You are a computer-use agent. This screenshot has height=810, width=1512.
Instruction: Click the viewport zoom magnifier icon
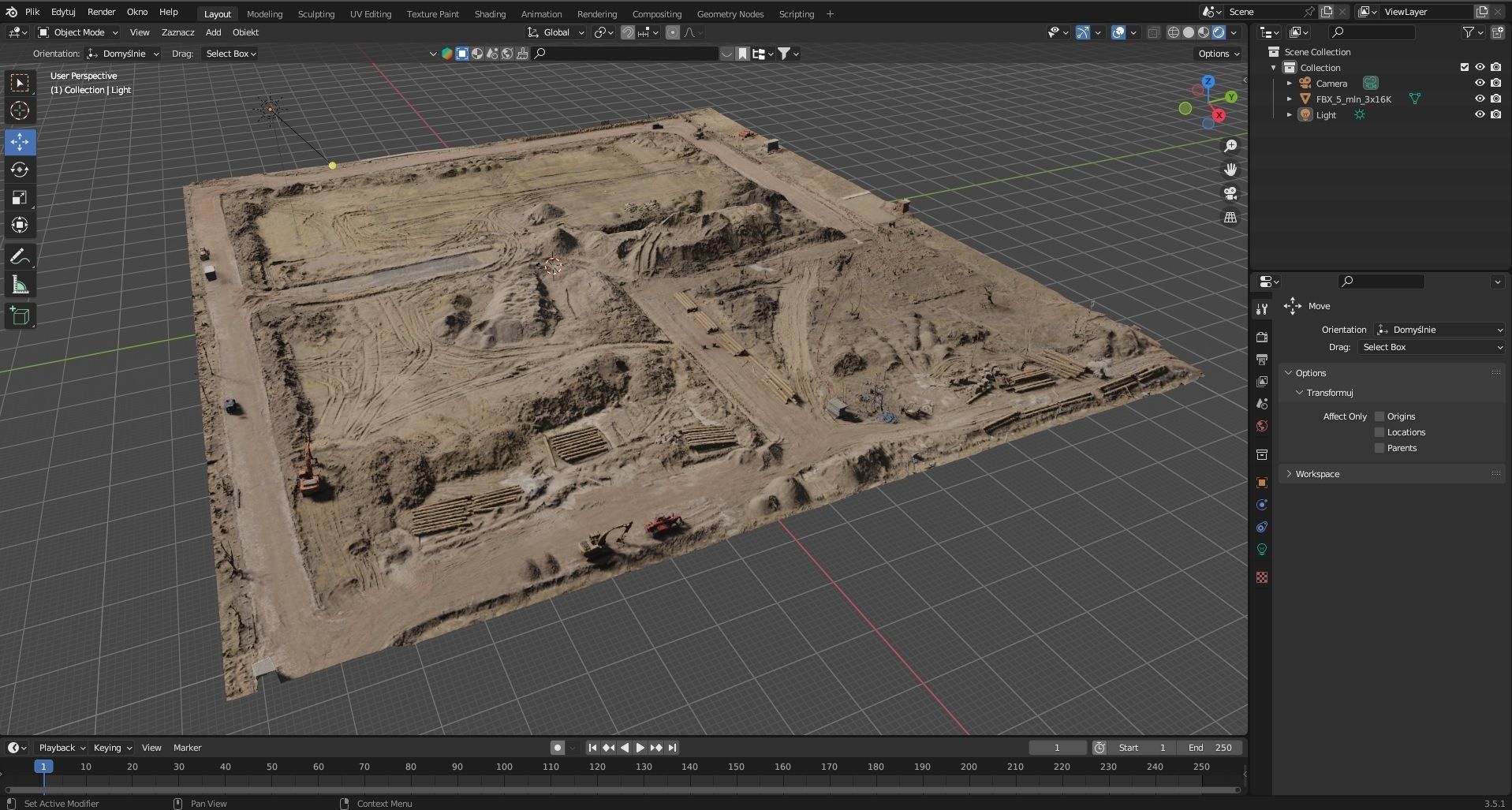click(1230, 146)
